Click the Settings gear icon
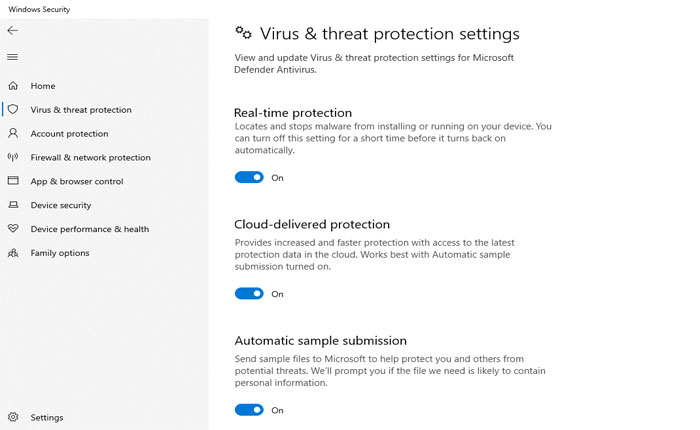The width and height of the screenshot is (700, 430). (x=13, y=417)
